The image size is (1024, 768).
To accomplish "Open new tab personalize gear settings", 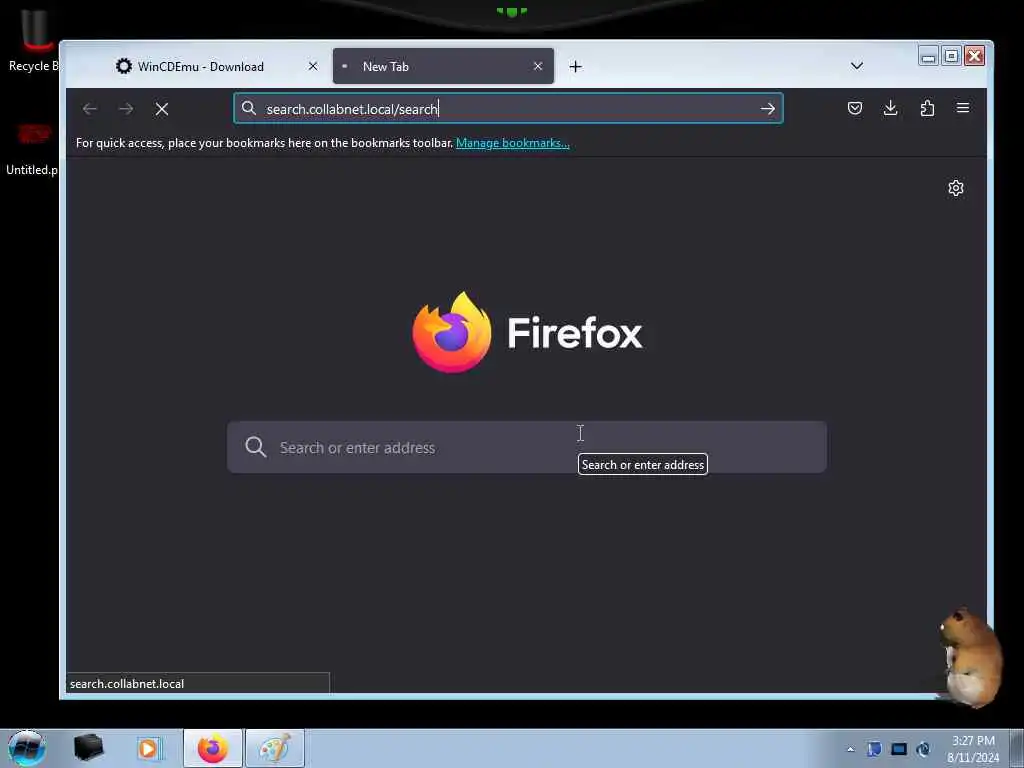I will pyautogui.click(x=956, y=188).
